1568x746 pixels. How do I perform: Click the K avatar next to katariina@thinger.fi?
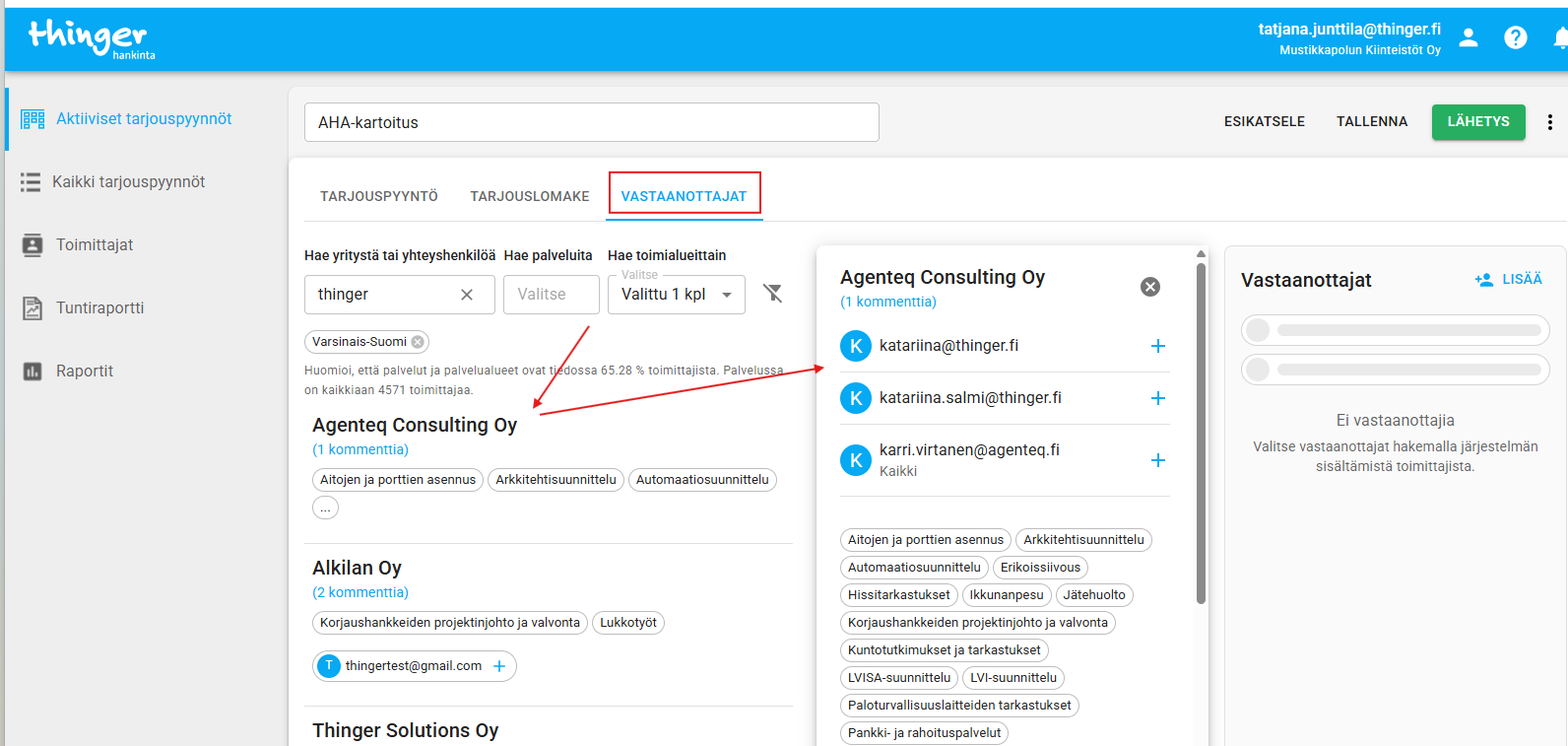pos(856,346)
